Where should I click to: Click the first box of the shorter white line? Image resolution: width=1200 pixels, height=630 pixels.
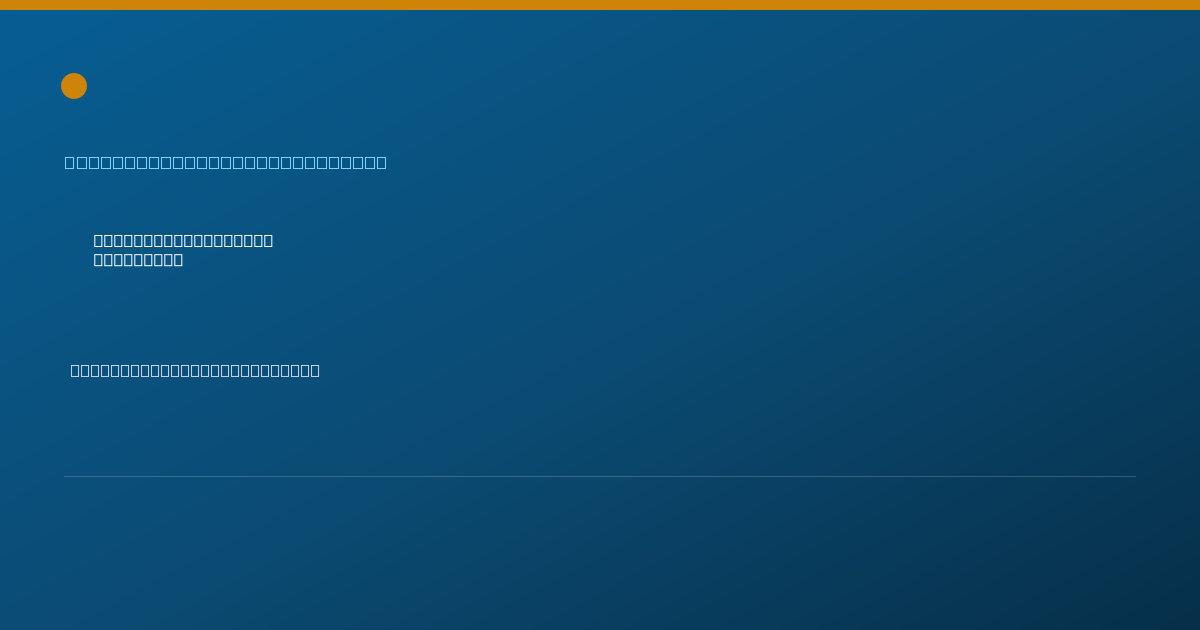point(99,259)
